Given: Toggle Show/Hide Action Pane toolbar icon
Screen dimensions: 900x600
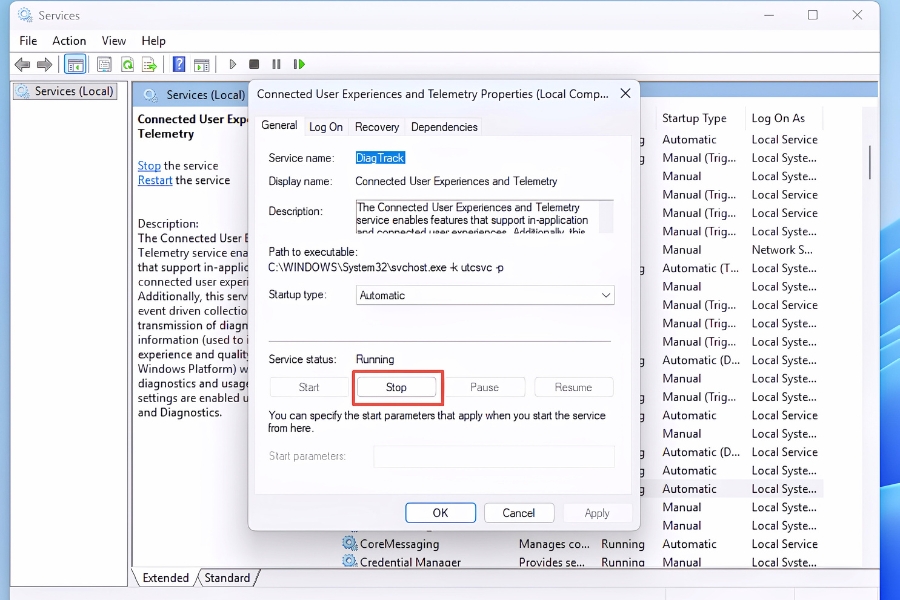Looking at the screenshot, I should pos(201,64).
